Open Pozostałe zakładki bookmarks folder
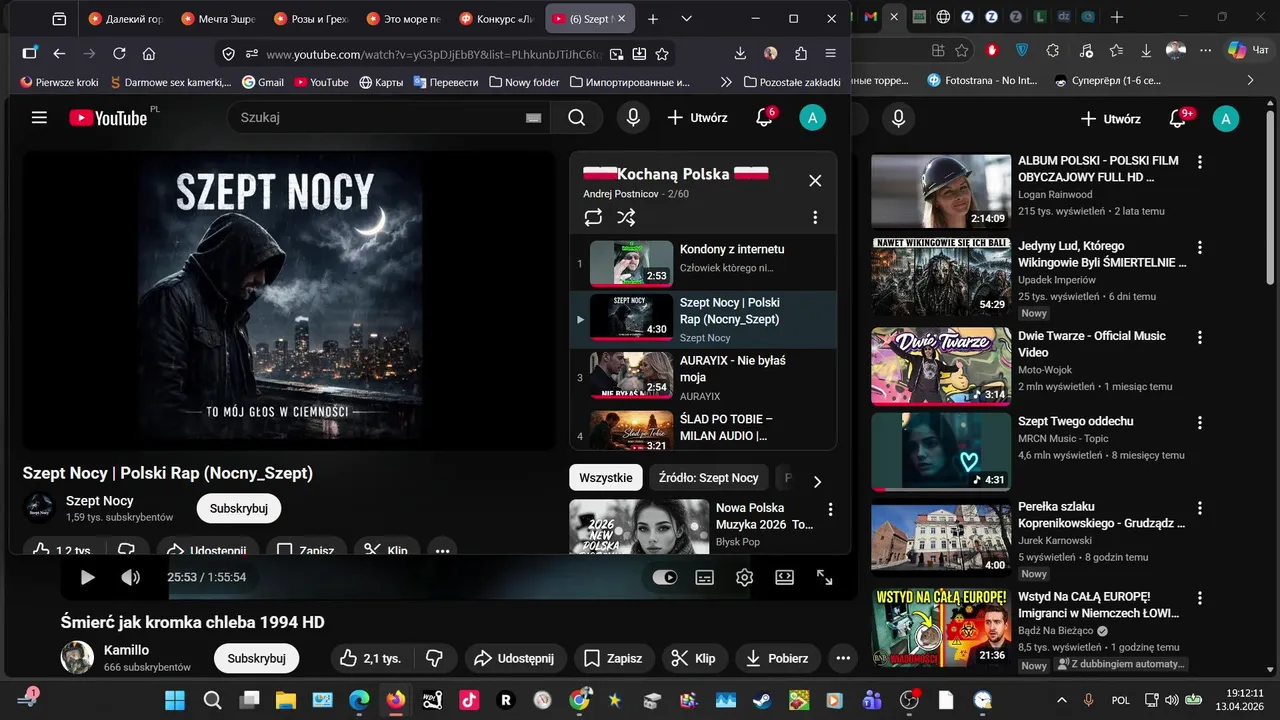The width and height of the screenshot is (1280, 720). coord(792,82)
